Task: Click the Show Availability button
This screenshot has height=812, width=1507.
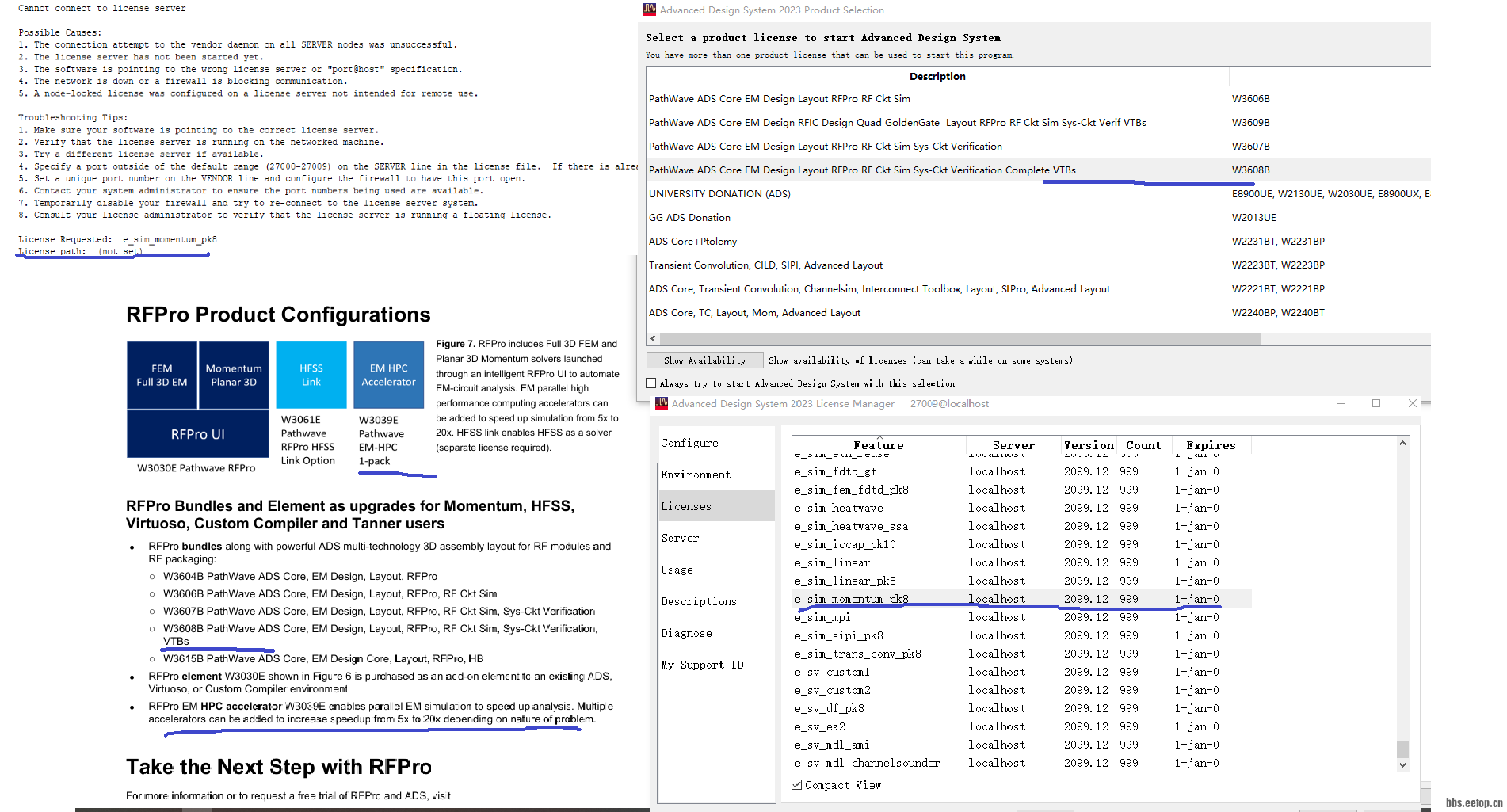Action: 704,360
